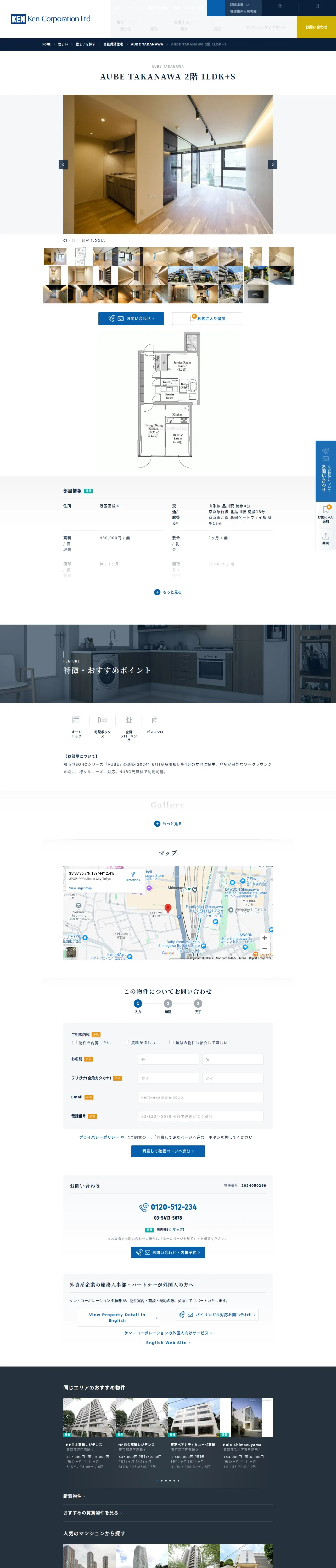Open the Ken Corporation Ltd. logo homepage
This screenshot has height=1568, width=336.
[51, 19]
